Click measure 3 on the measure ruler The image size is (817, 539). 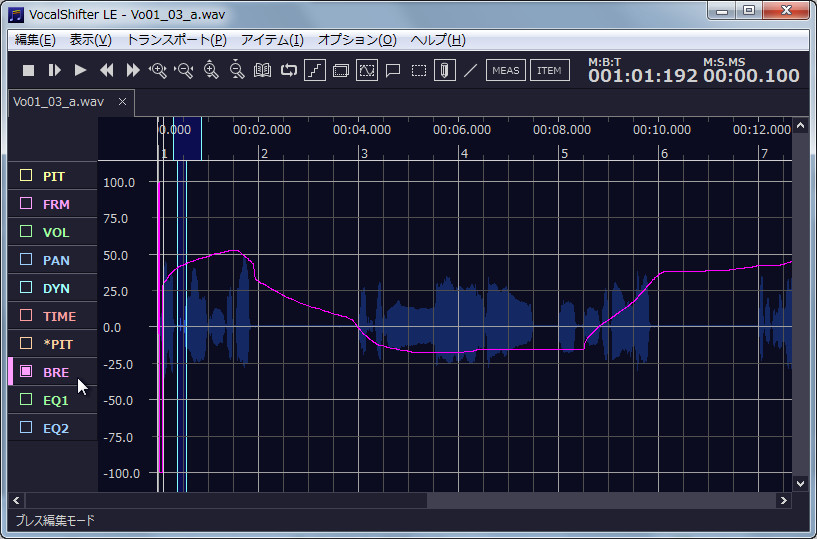click(x=364, y=154)
